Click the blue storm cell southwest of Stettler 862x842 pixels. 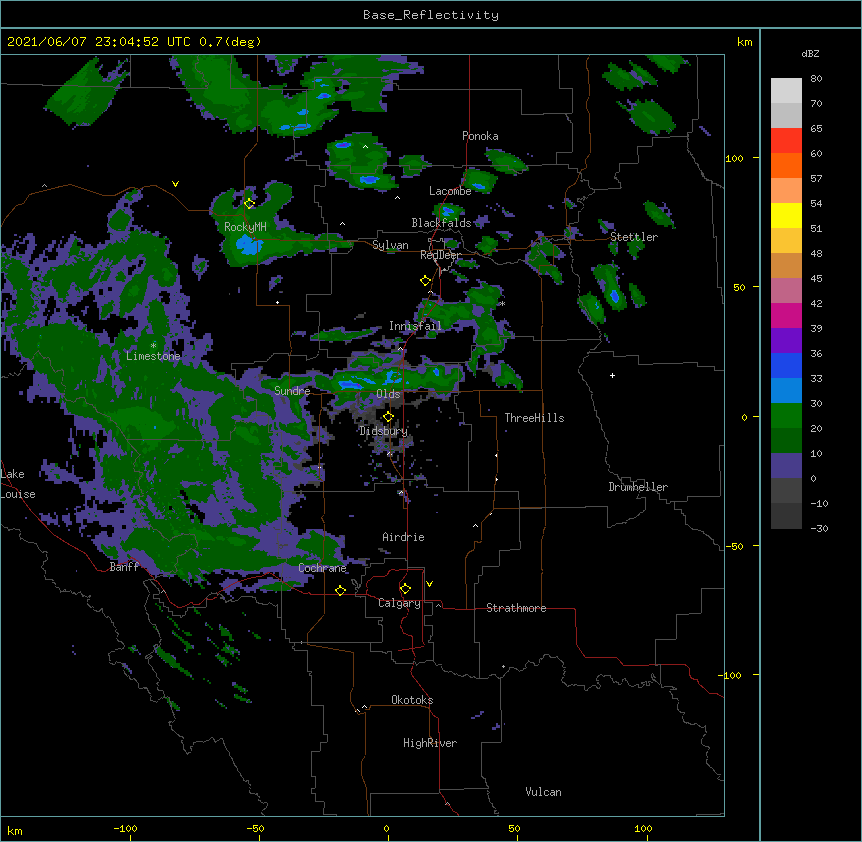tap(615, 297)
